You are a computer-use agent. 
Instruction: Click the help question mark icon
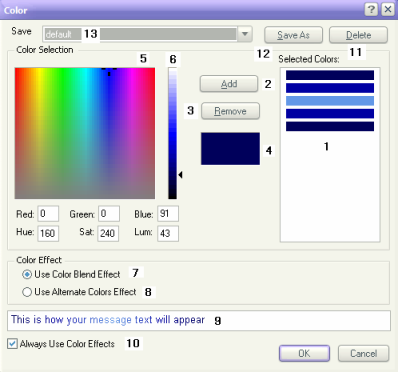pos(371,9)
